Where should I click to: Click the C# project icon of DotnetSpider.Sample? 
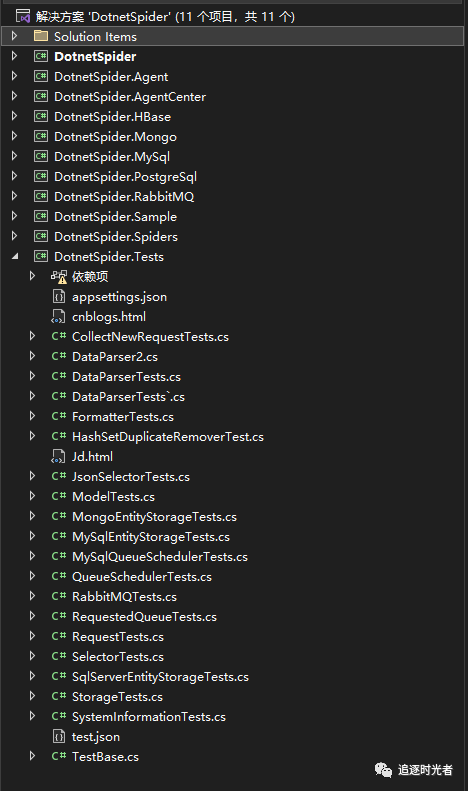coord(40,216)
